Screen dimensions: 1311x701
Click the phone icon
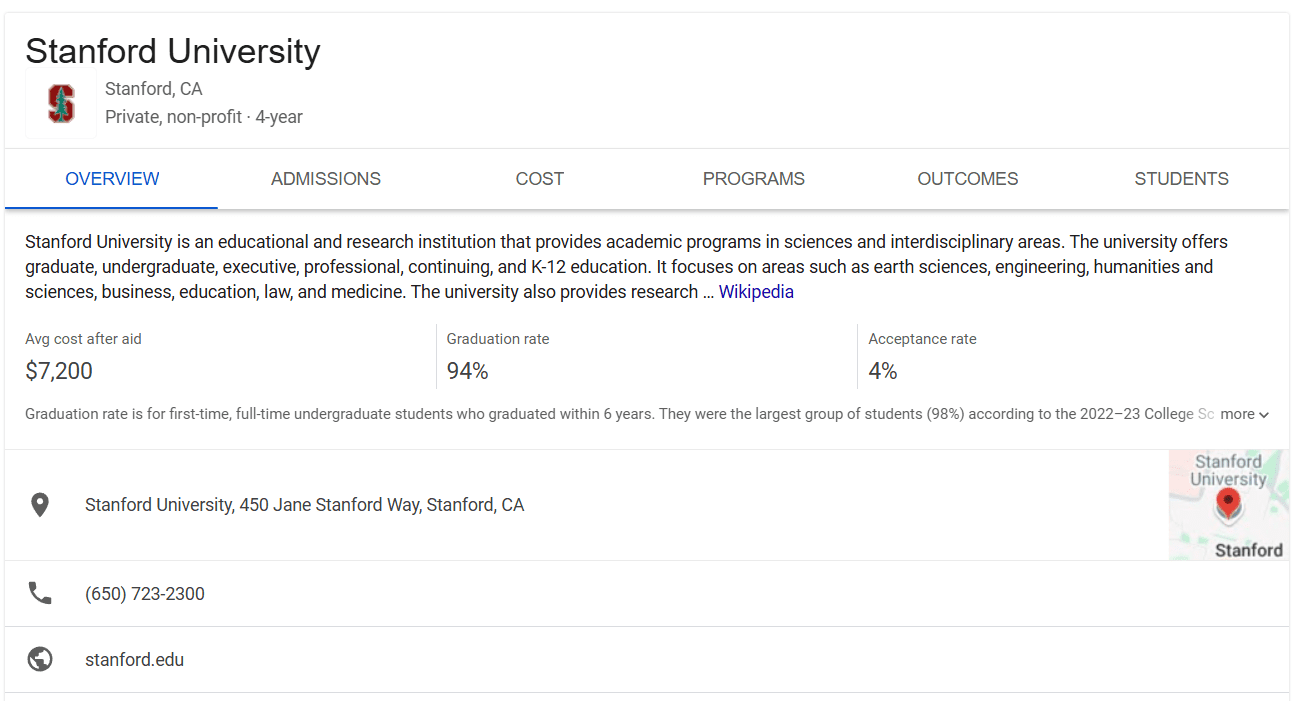click(40, 594)
